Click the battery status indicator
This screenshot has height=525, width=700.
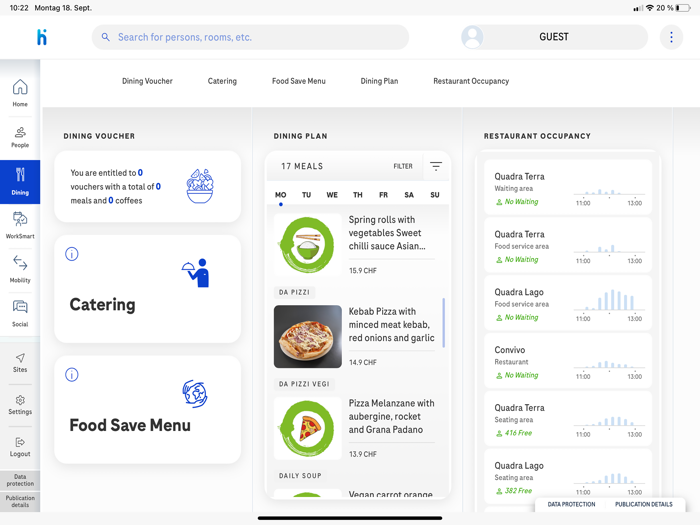[683, 8]
